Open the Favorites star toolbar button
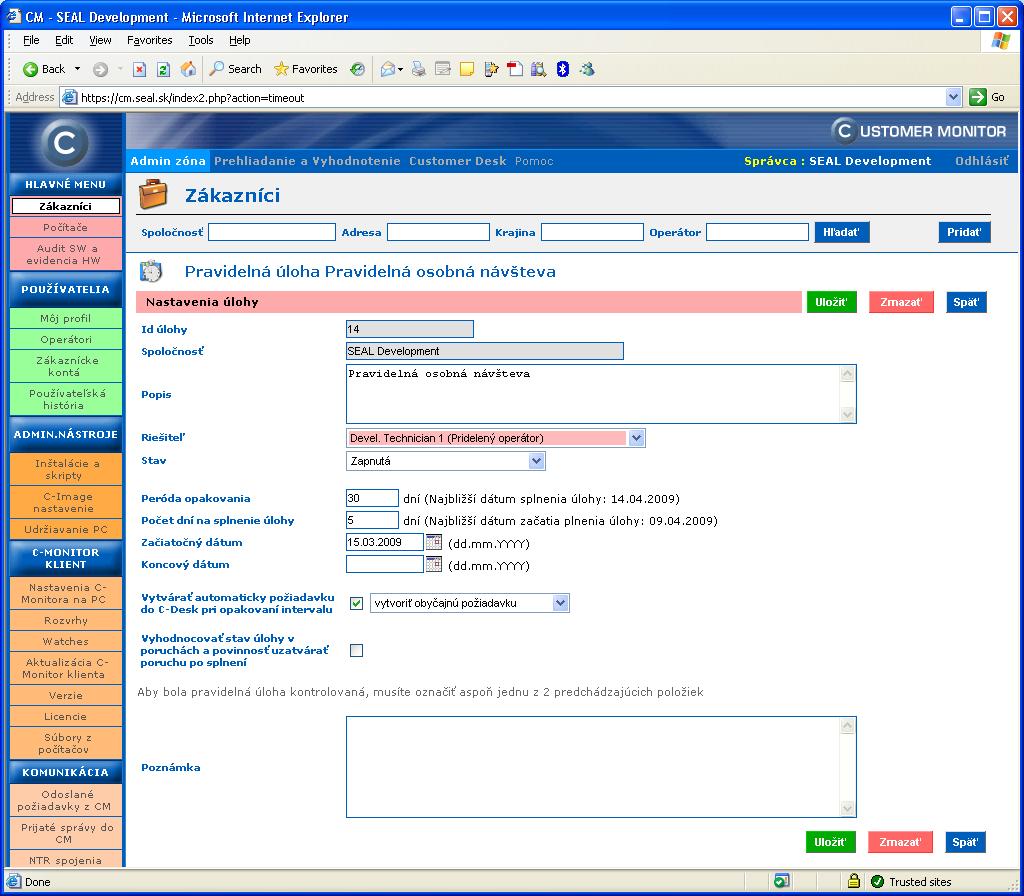Viewport: 1024px width, 896px height. click(306, 69)
